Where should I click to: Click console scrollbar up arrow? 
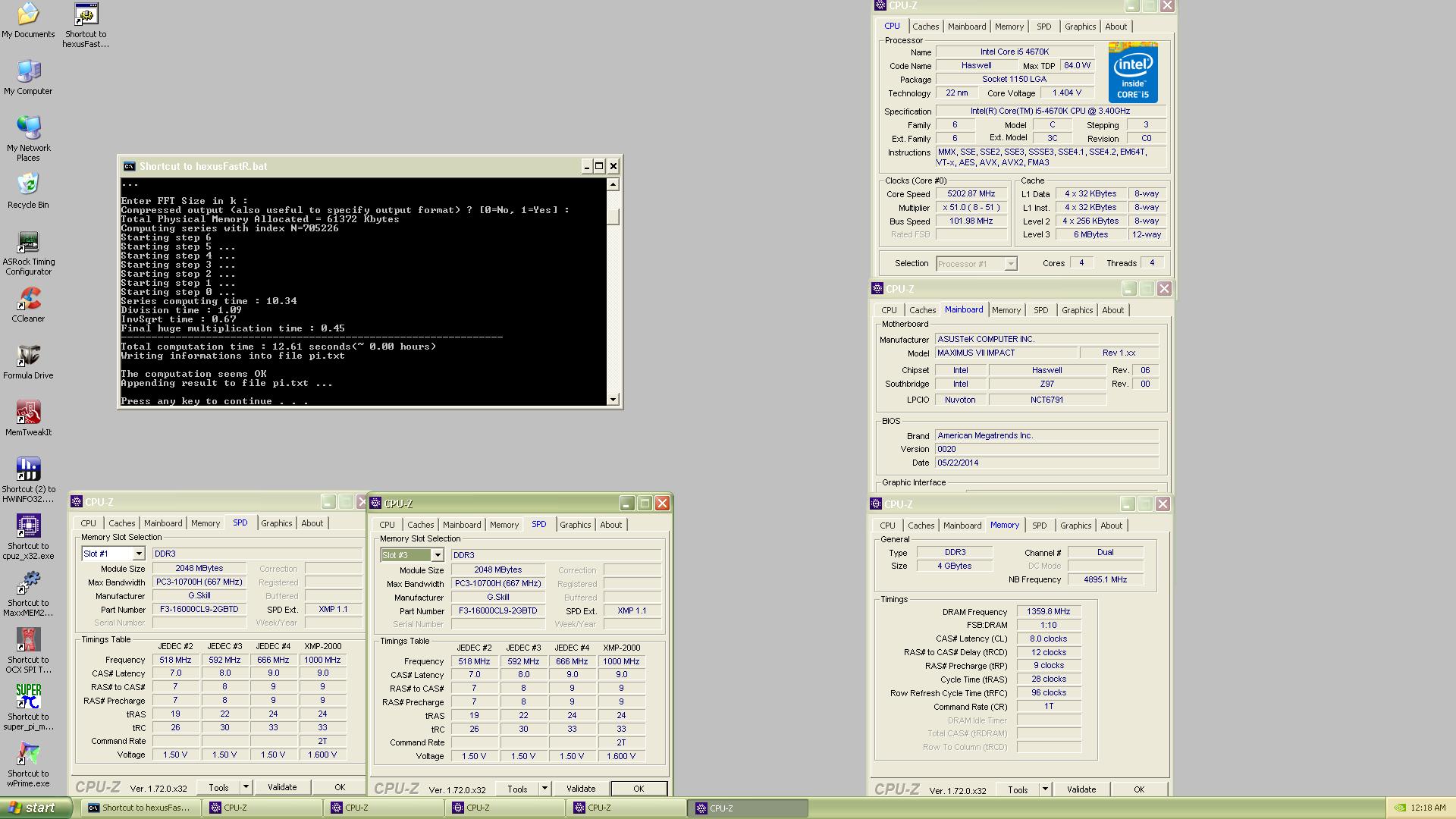coord(613,184)
